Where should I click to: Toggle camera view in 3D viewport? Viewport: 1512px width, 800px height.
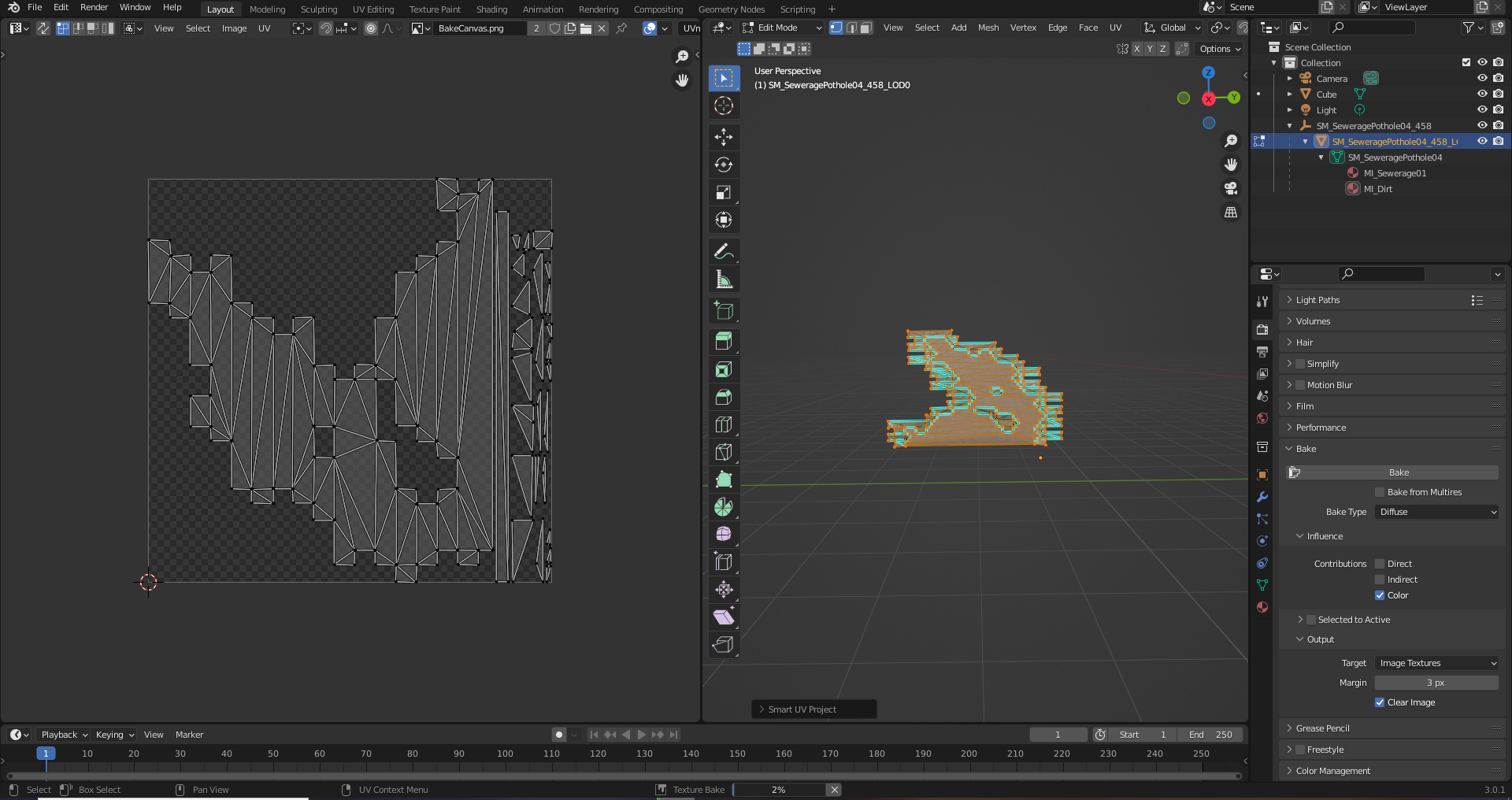(1231, 188)
